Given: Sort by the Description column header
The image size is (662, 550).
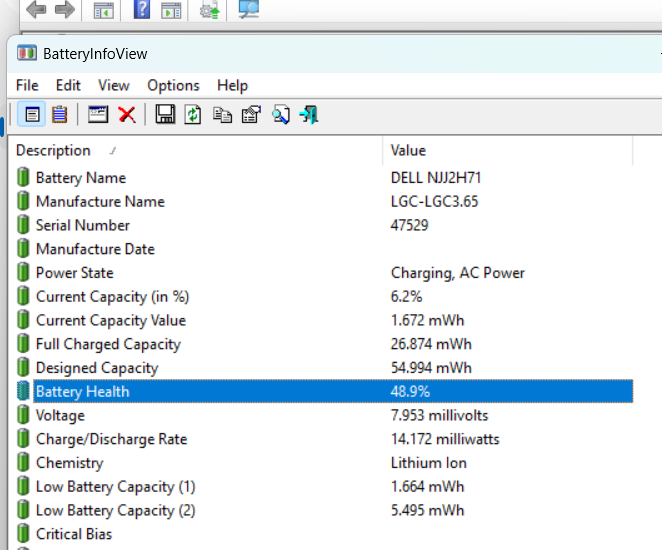Looking at the screenshot, I should pyautogui.click(x=195, y=150).
